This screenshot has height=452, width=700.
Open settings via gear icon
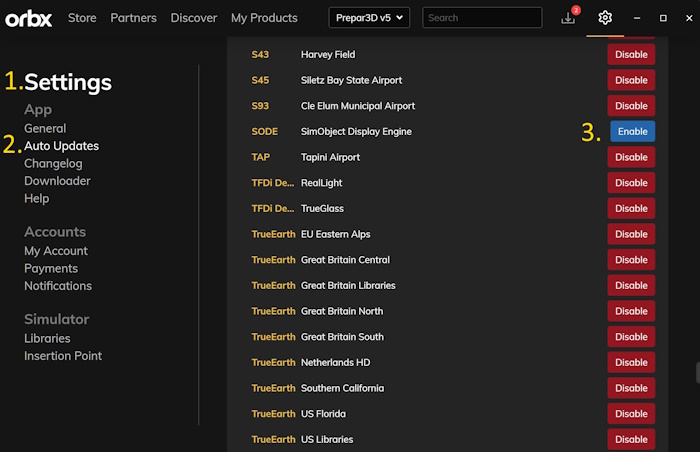pyautogui.click(x=605, y=18)
